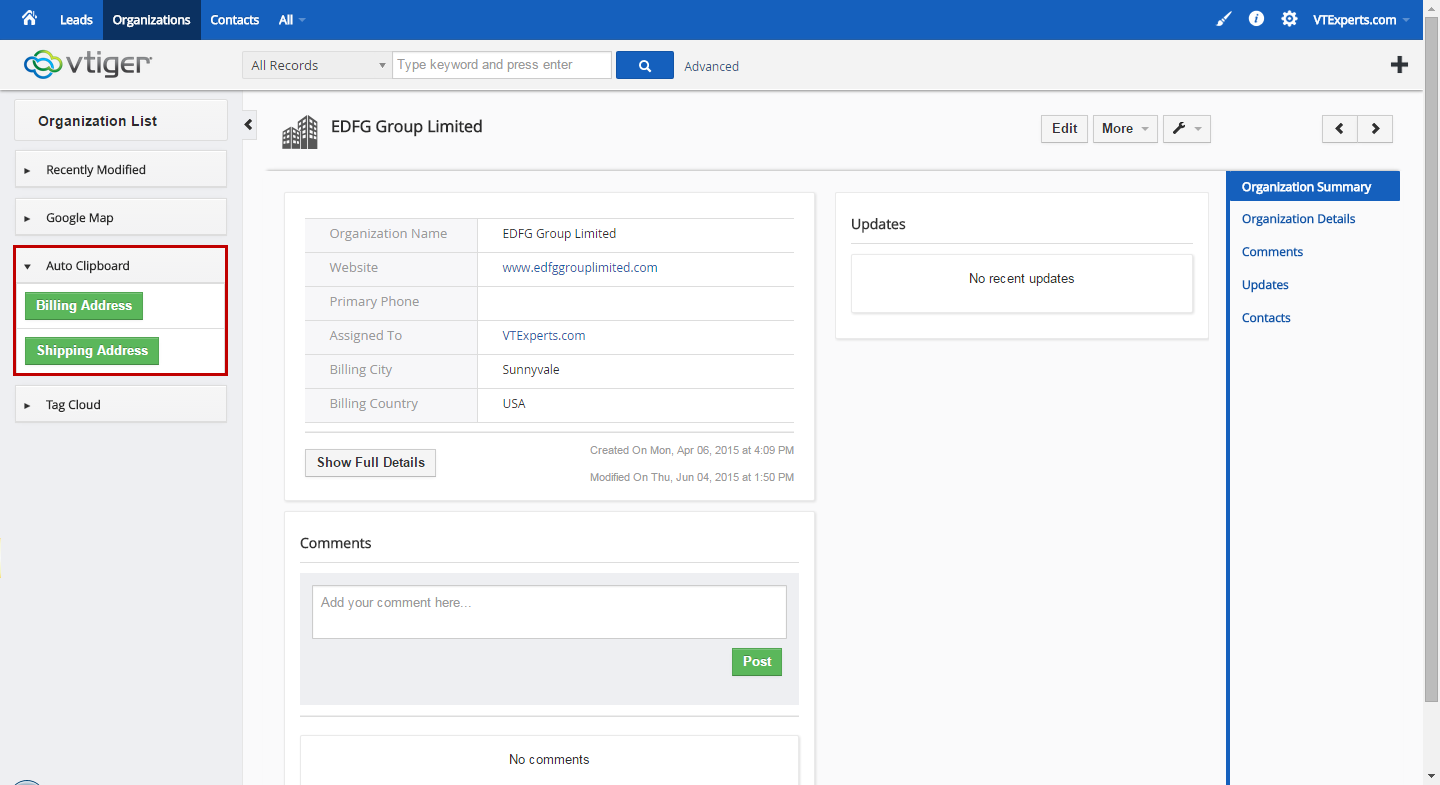Click the magnifier search button
The height and width of the screenshot is (785, 1440).
tap(645, 65)
